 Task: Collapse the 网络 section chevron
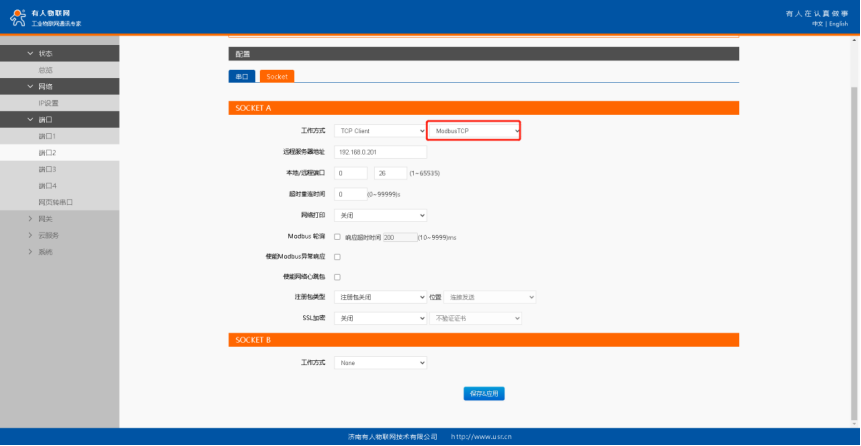[30, 87]
